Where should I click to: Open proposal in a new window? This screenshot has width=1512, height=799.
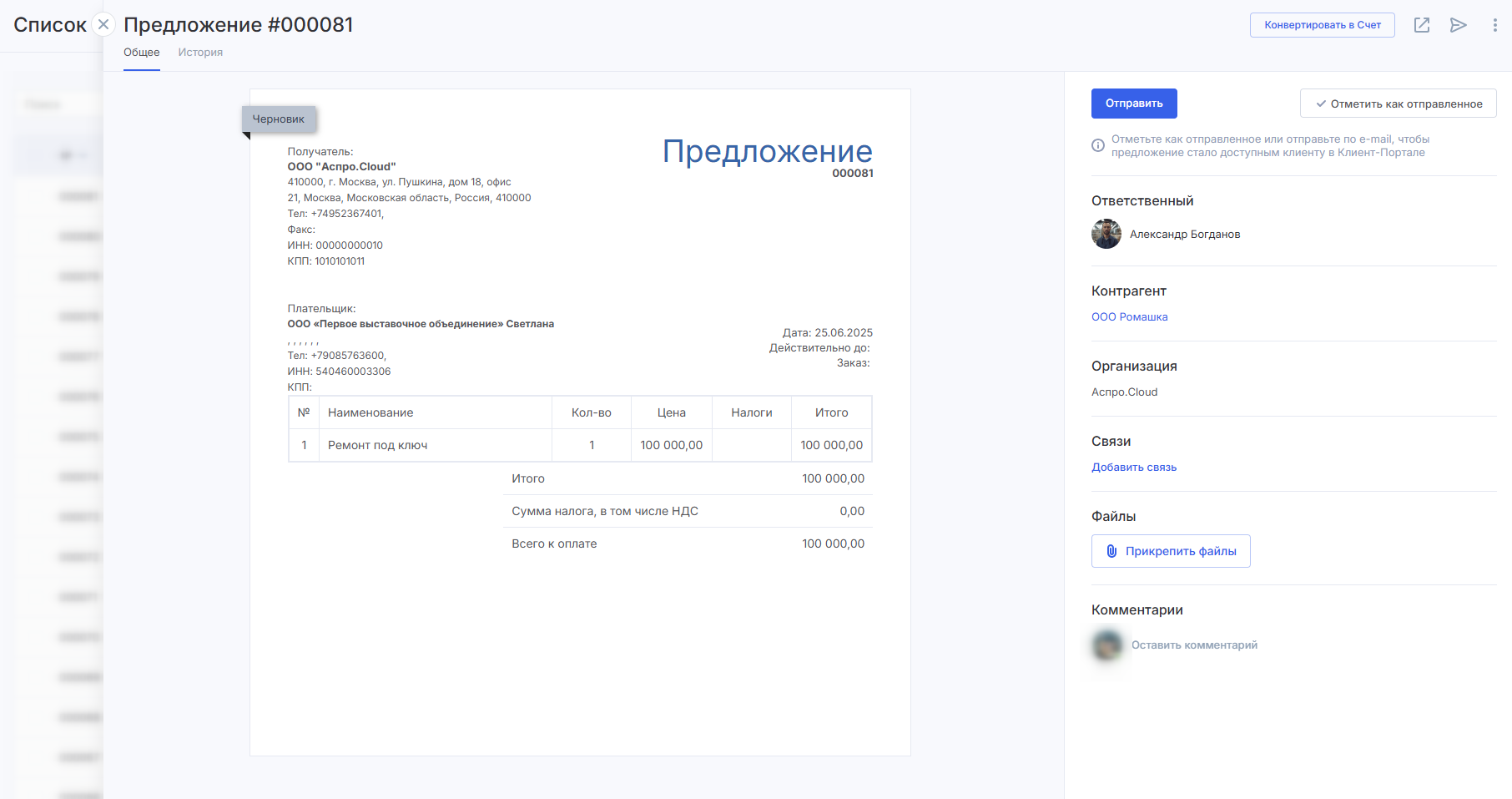[1422, 25]
